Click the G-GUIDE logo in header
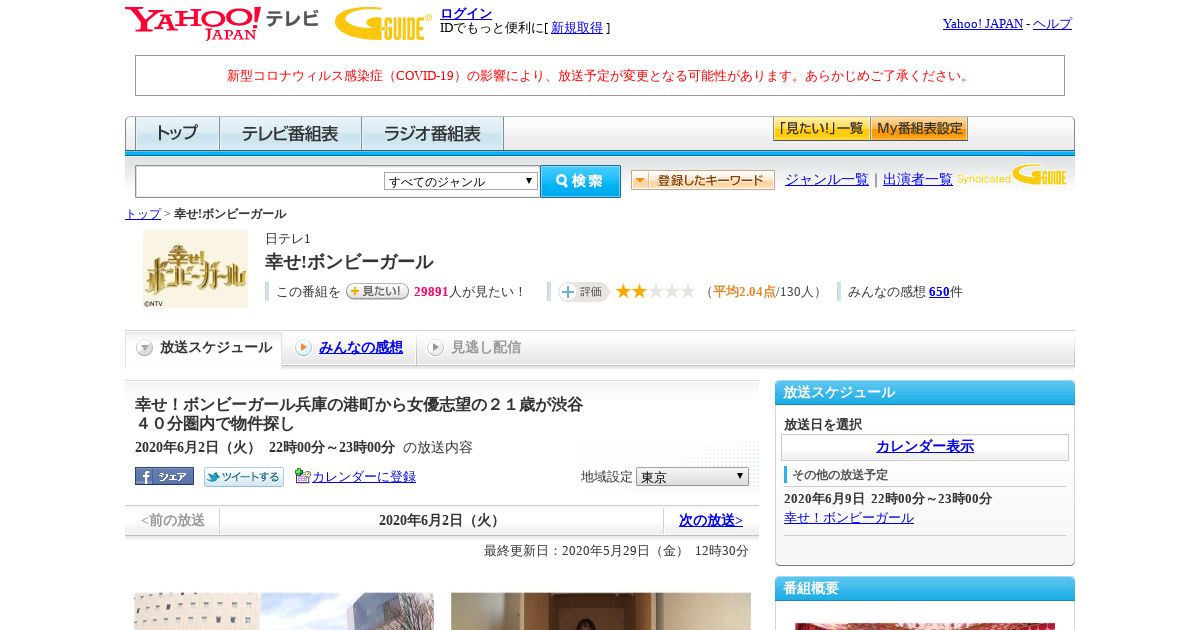 point(383,23)
